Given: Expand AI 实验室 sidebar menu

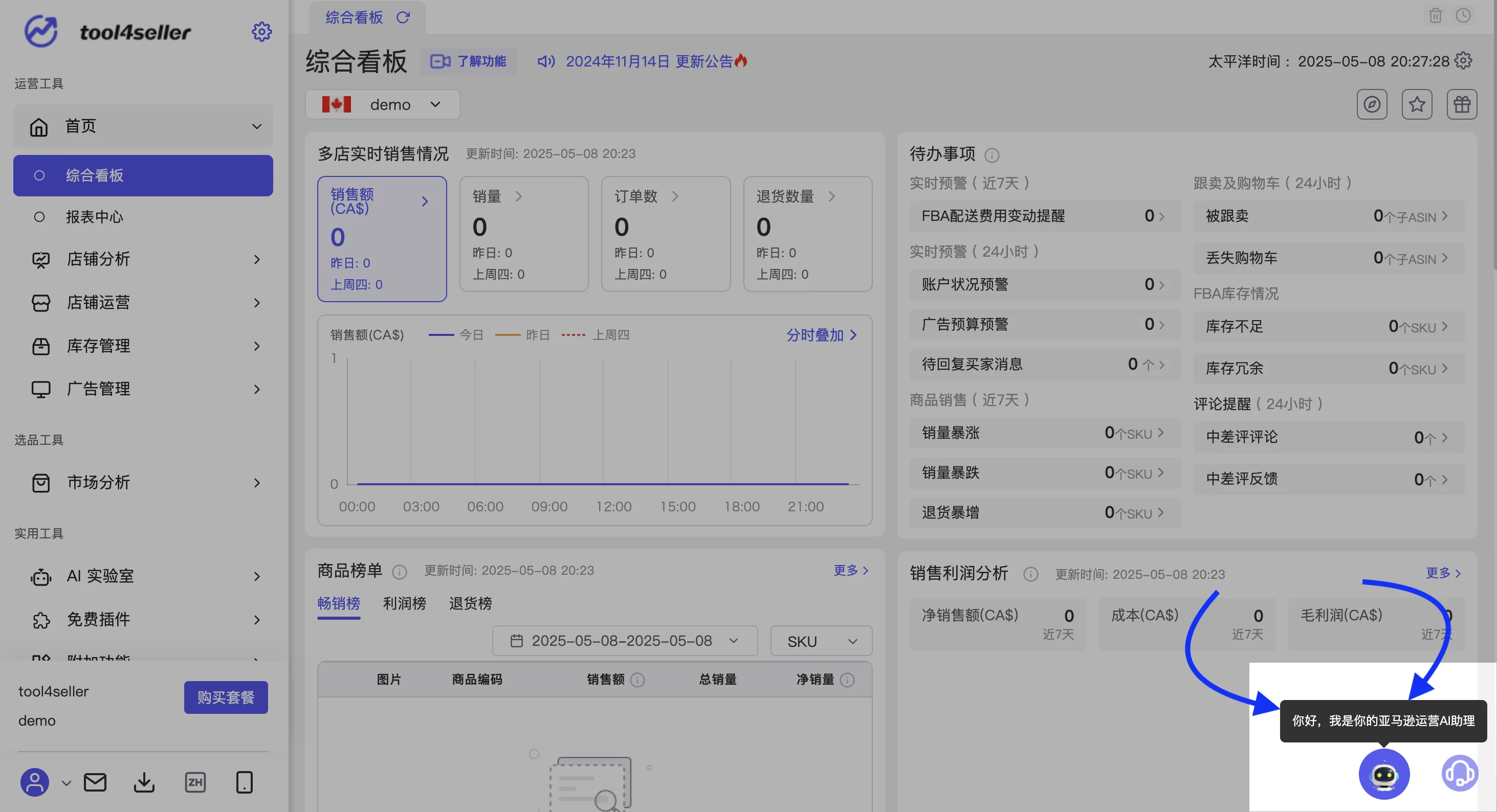Looking at the screenshot, I should [143, 576].
